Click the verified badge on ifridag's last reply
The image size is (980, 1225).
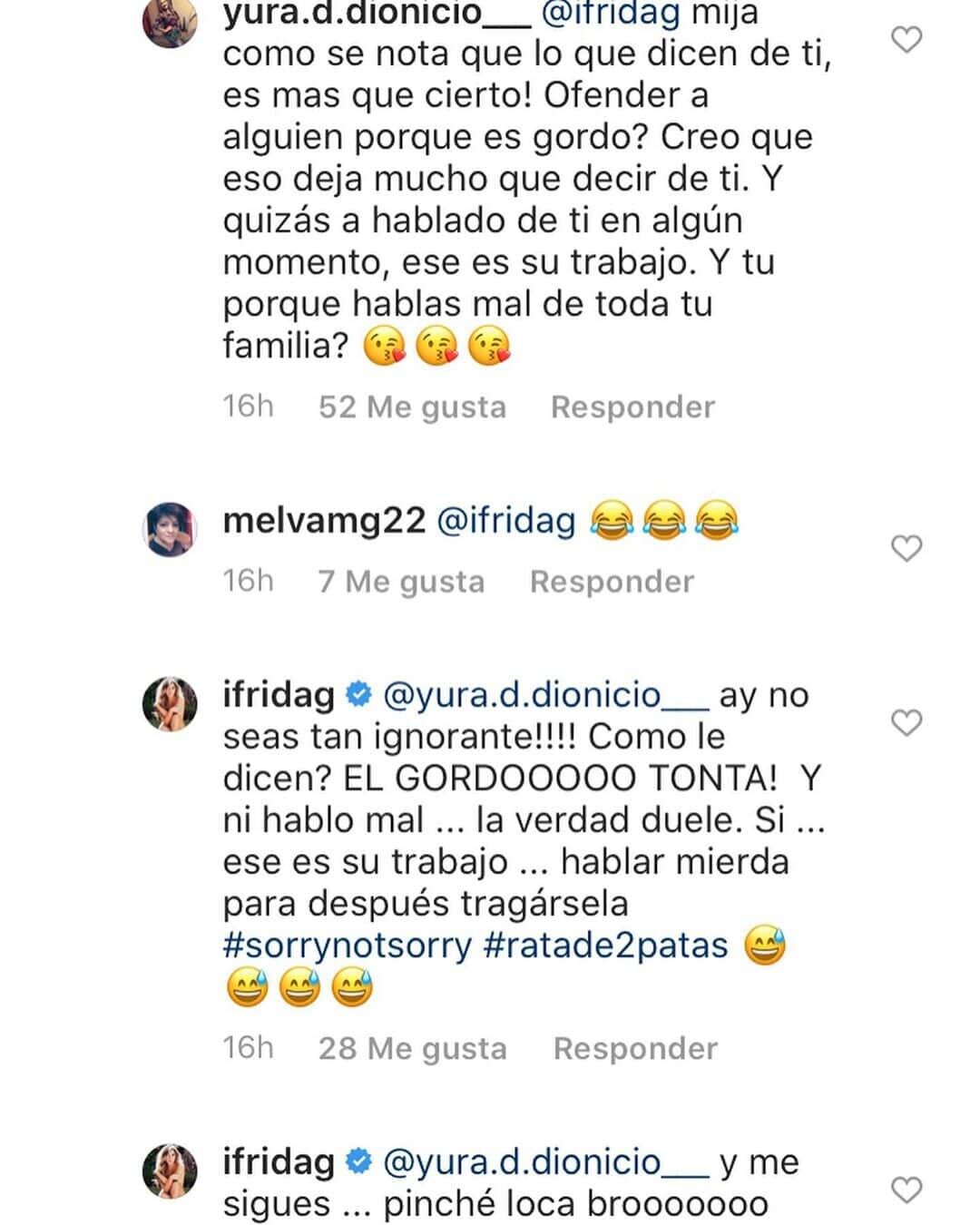click(359, 1162)
